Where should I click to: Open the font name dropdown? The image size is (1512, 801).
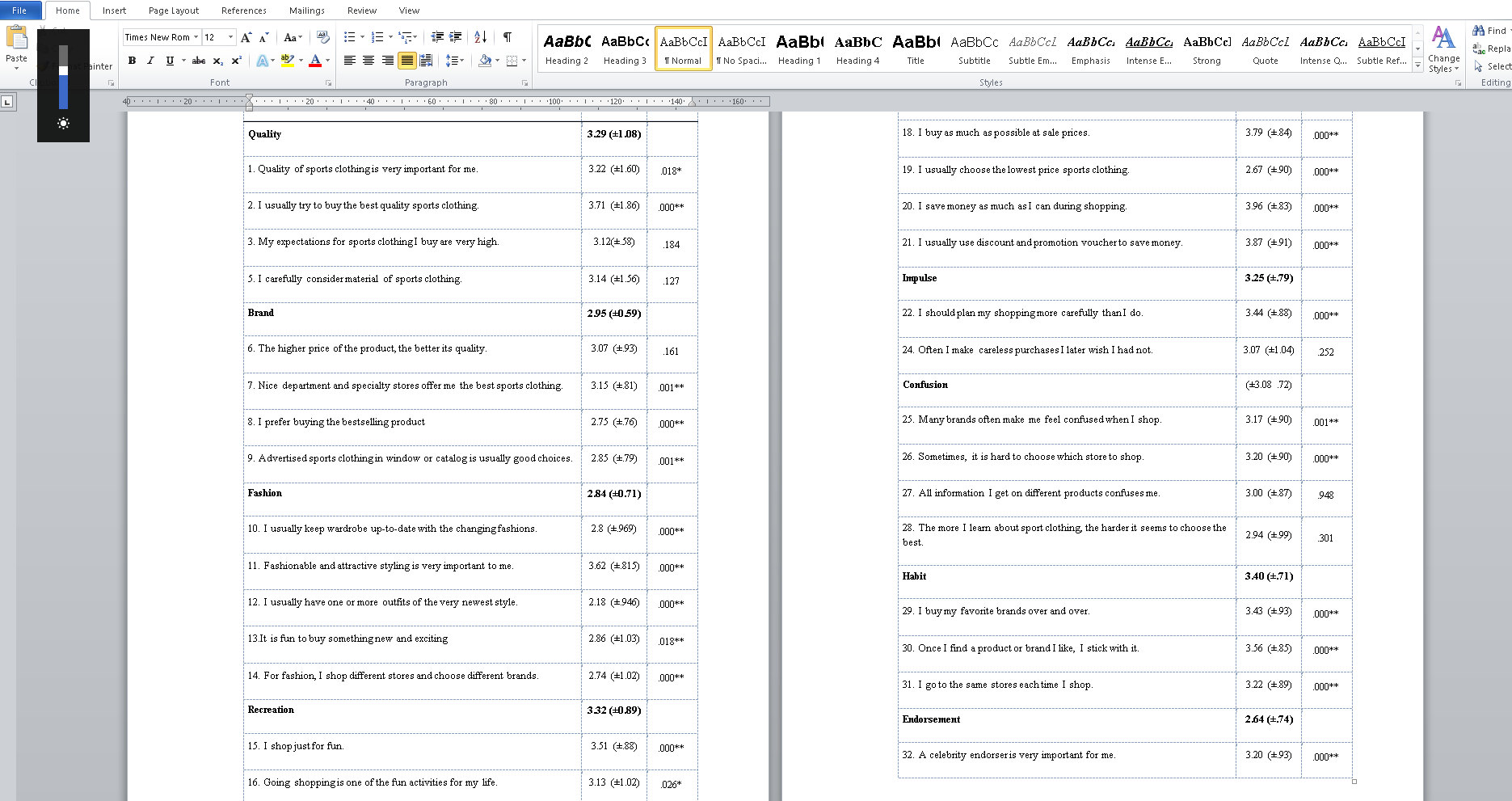[x=196, y=37]
